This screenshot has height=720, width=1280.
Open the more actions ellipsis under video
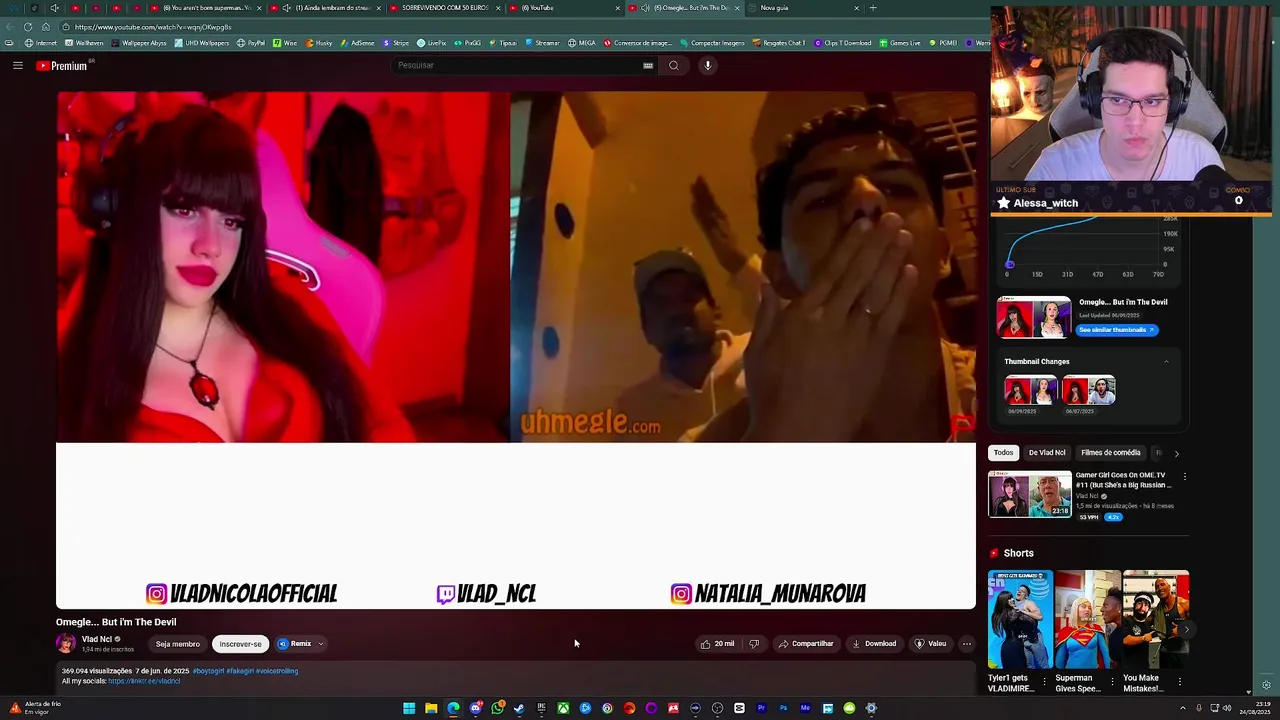[x=966, y=644]
